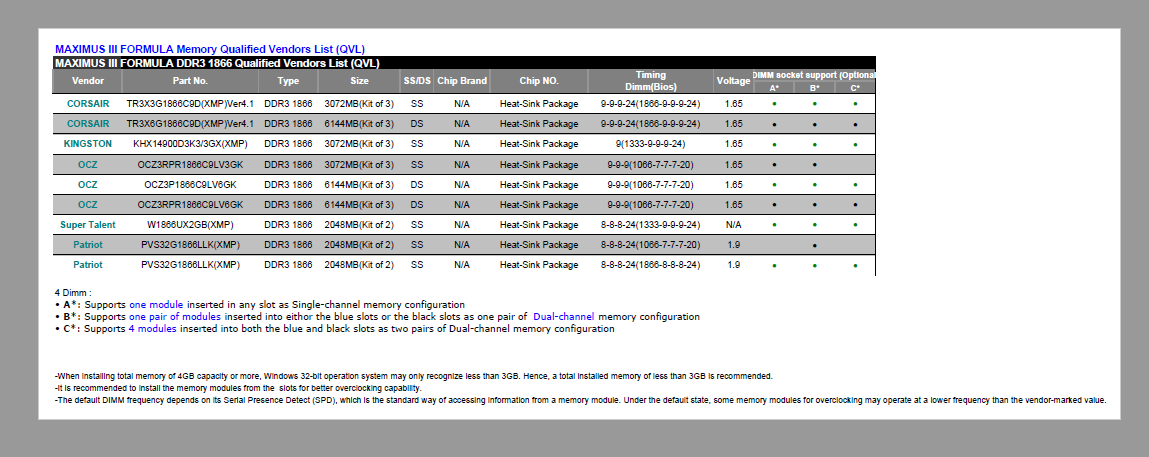Select the 'B*' sub-column header
Viewport: 1149px width, 457px height.
click(815, 87)
